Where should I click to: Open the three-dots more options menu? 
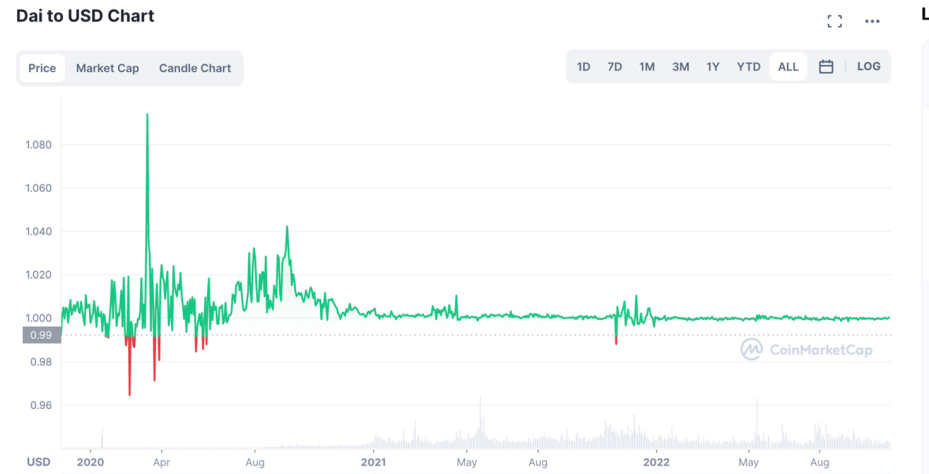872,21
